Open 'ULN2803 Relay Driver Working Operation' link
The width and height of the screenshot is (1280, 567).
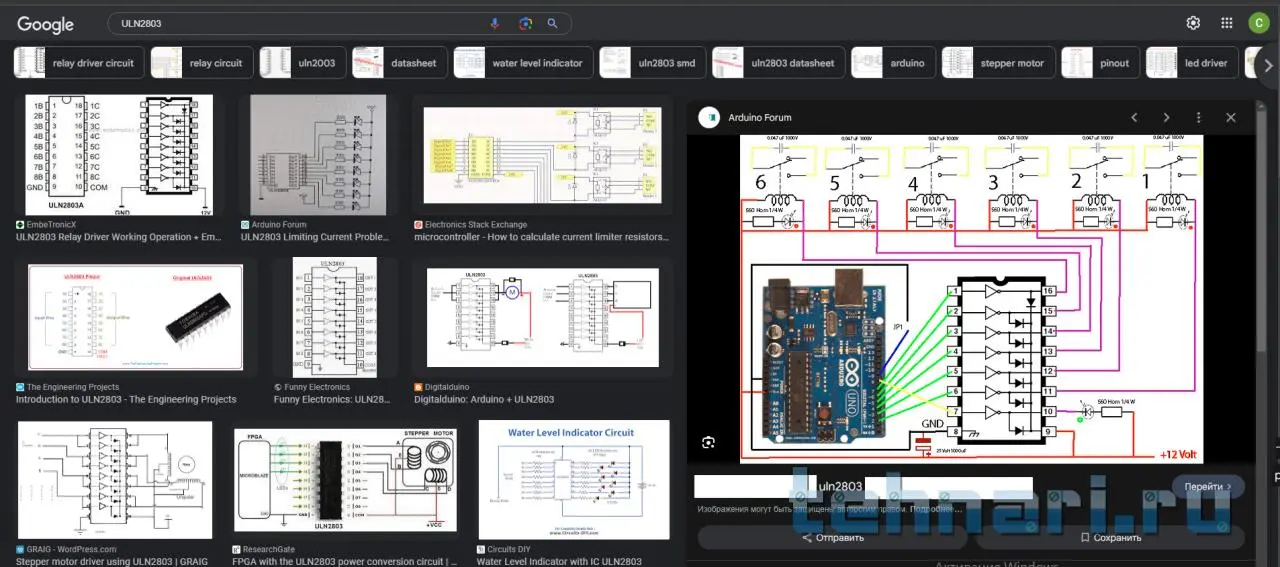tap(118, 237)
